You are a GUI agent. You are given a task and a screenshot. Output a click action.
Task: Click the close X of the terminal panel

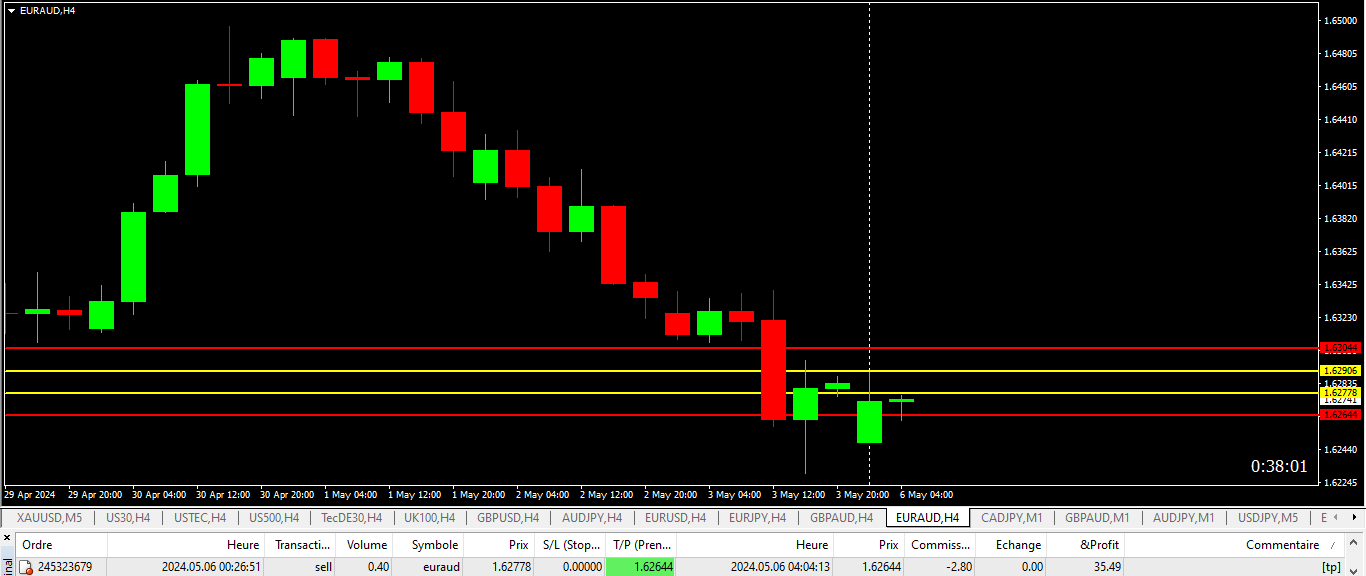pyautogui.click(x=8, y=539)
